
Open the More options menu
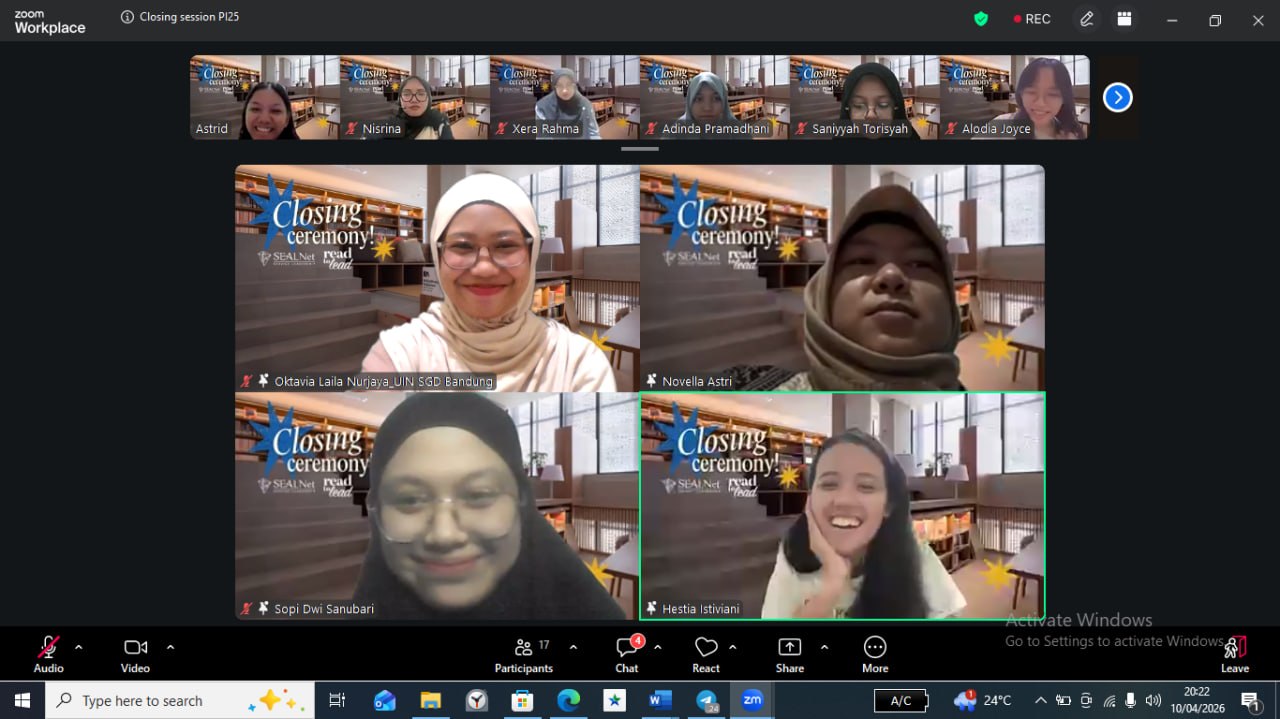tap(875, 653)
